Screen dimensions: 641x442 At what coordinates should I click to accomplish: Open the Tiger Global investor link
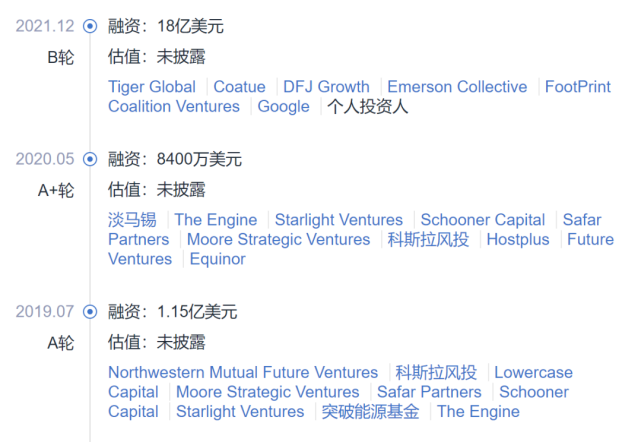coord(152,87)
